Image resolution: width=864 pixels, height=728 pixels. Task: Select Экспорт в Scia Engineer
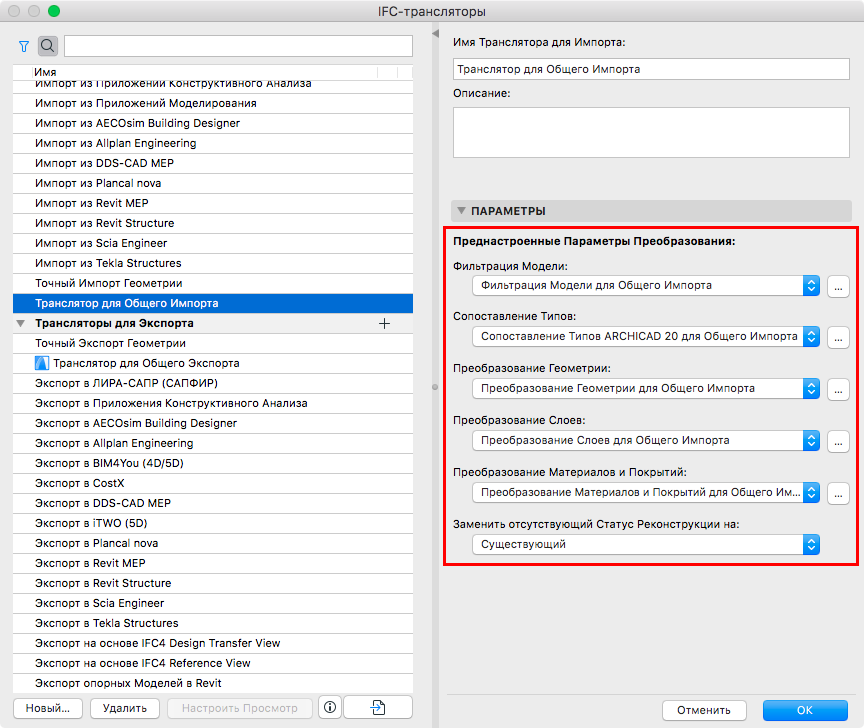pos(213,603)
